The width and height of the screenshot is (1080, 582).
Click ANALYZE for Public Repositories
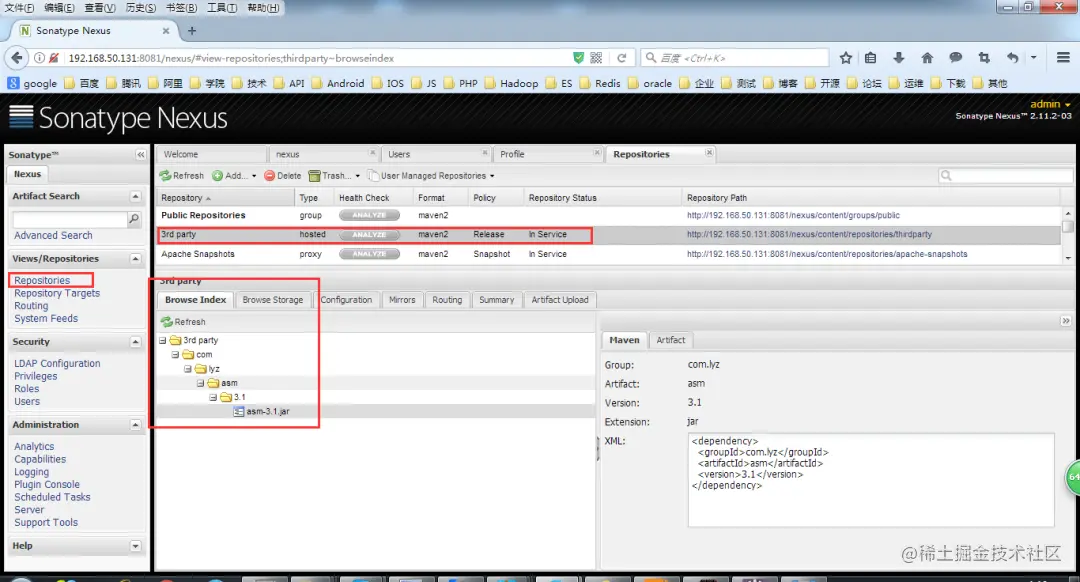[369, 216]
